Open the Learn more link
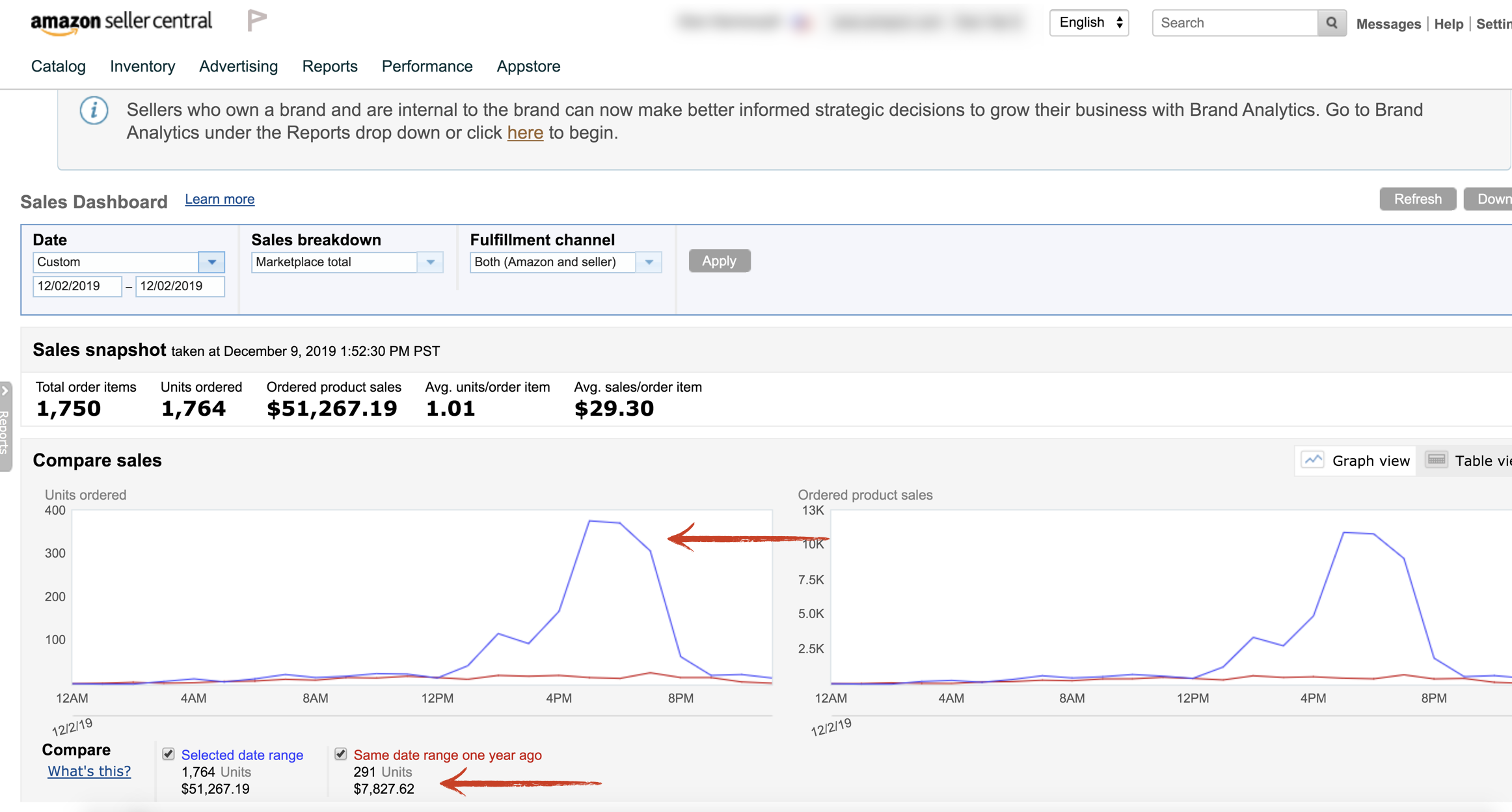Image resolution: width=1512 pixels, height=812 pixels. (x=220, y=199)
